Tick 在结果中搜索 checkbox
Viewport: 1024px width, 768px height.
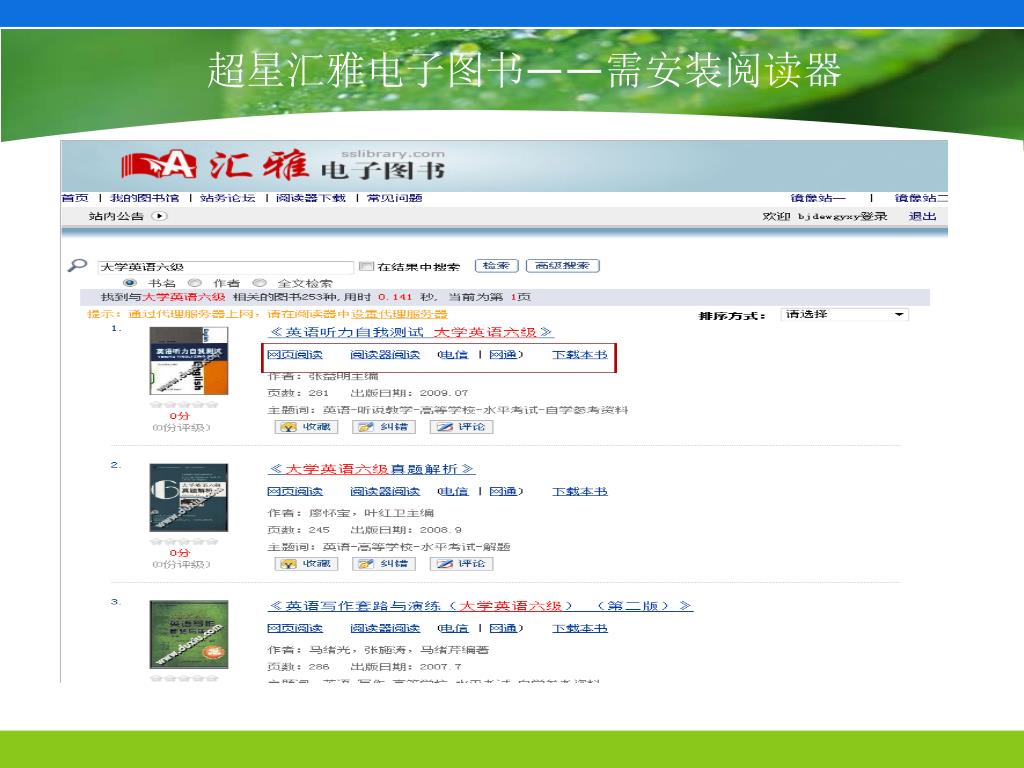tap(366, 266)
